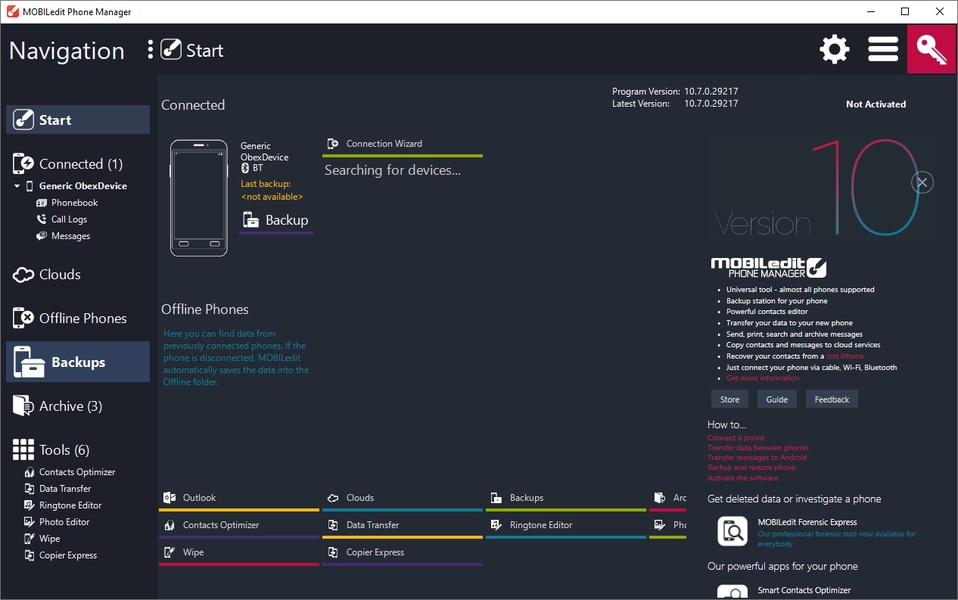The image size is (958, 600).
Task: Close the Version 10 promo banner
Action: (x=922, y=182)
